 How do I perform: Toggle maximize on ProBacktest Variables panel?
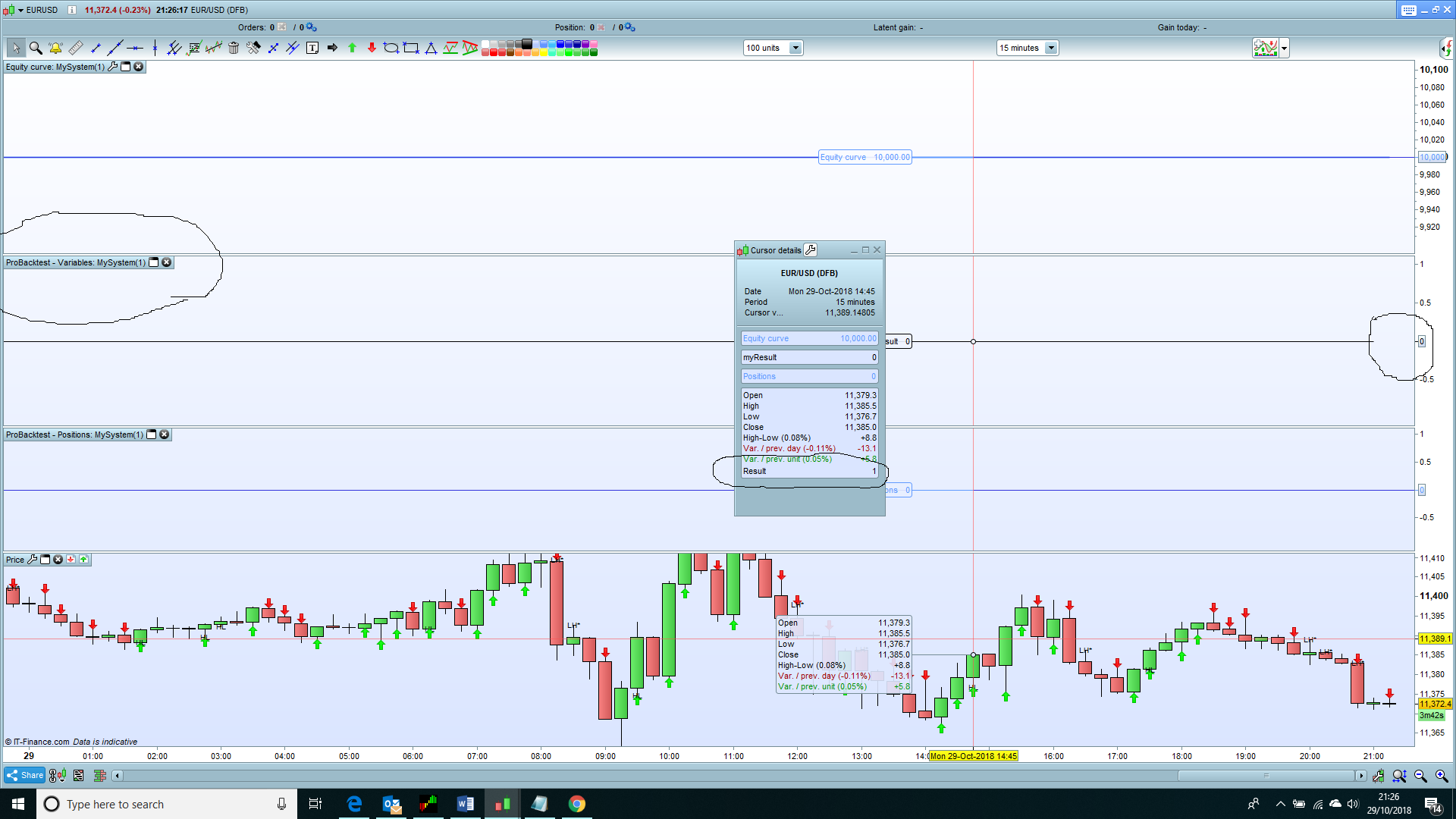(x=154, y=262)
